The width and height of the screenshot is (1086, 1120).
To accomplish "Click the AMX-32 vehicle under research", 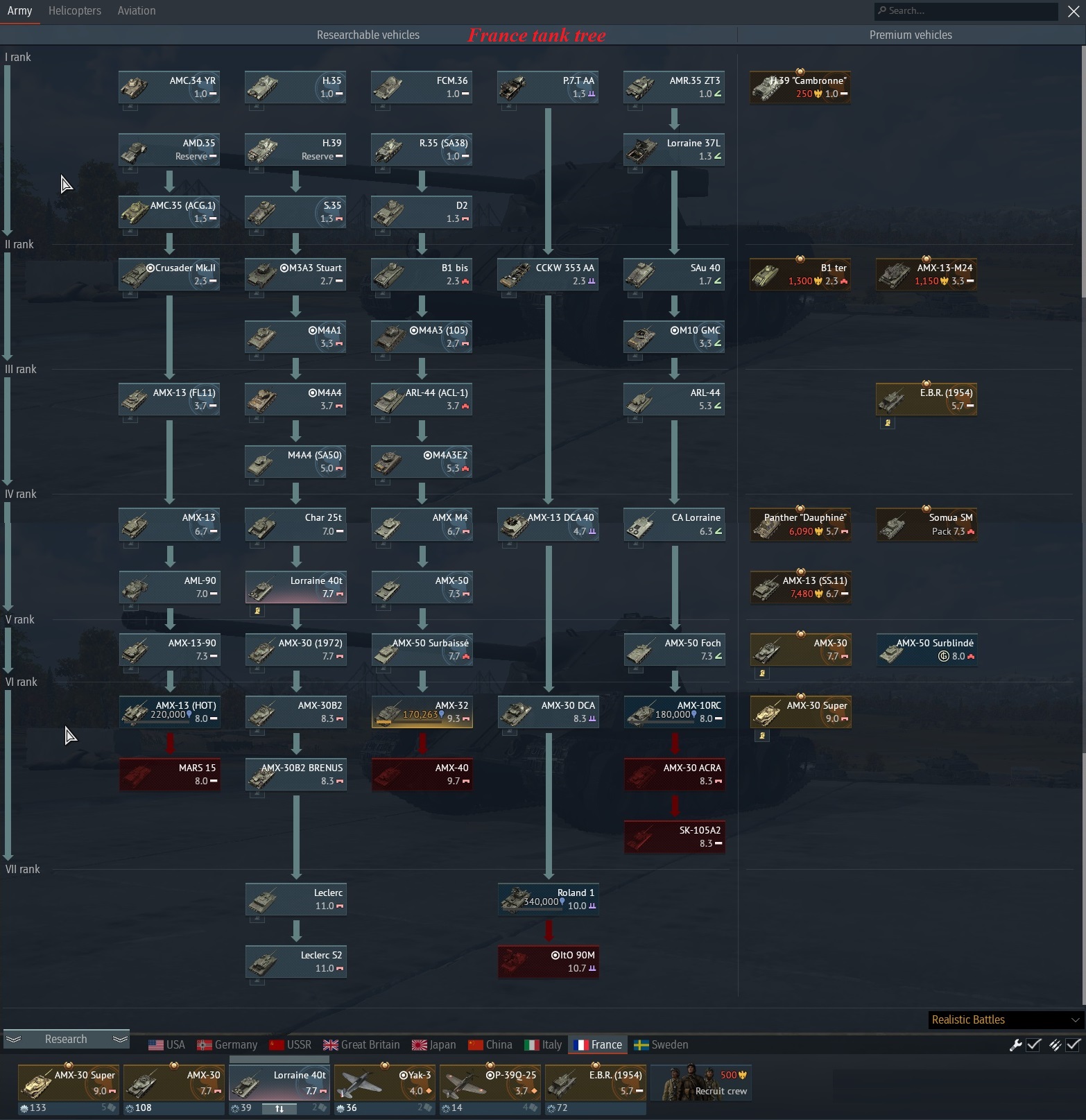I will pos(422,712).
